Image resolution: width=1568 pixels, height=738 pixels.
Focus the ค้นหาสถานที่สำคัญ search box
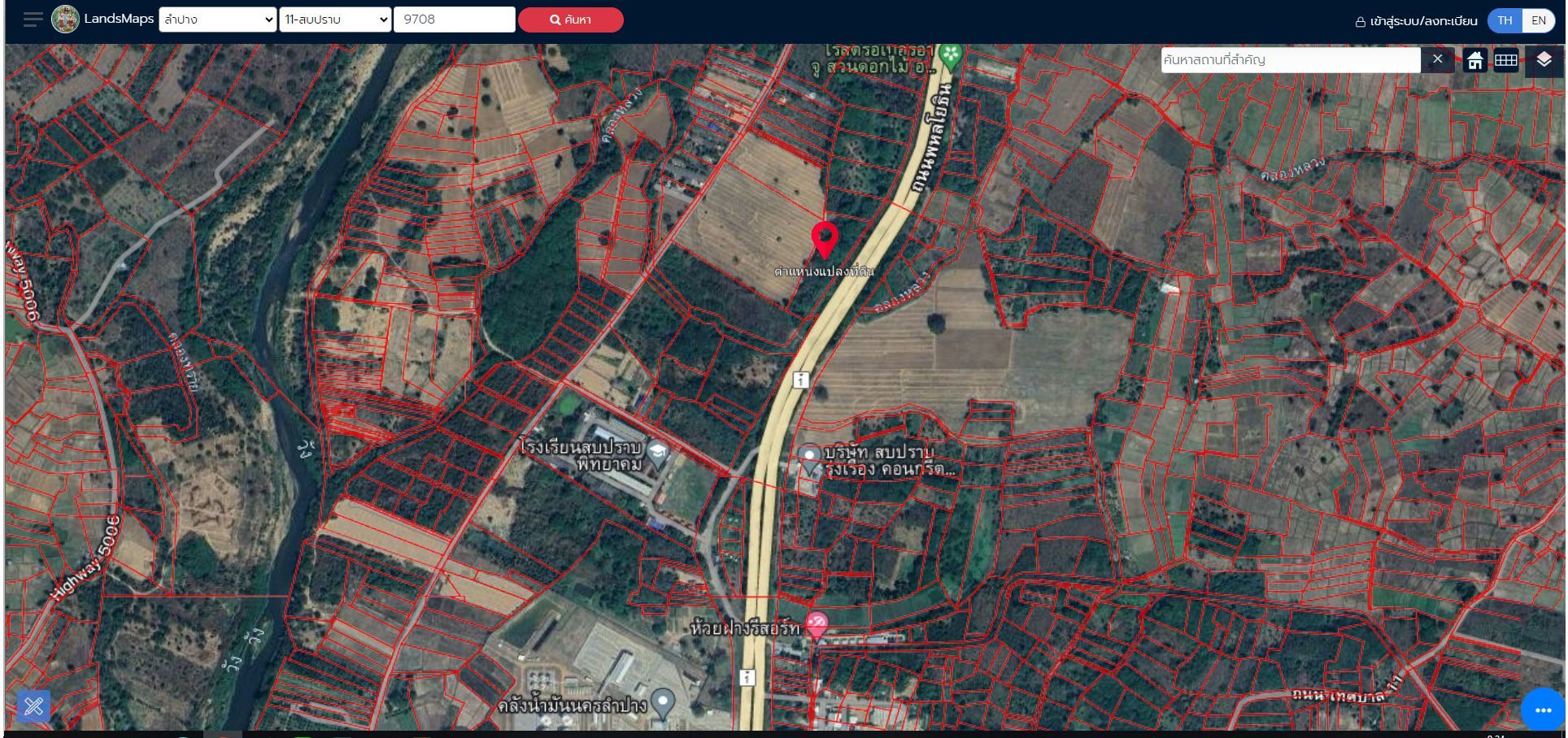[1290, 59]
